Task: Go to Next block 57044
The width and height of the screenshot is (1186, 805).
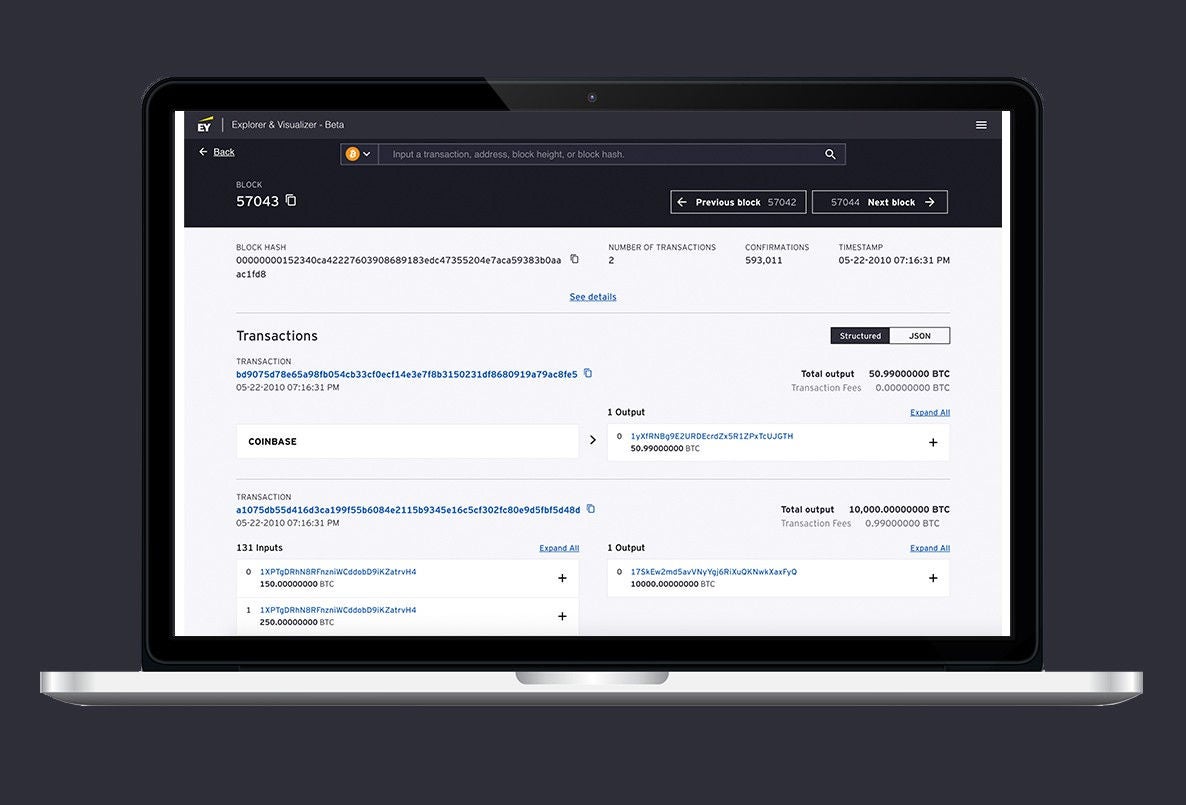Action: (880, 202)
